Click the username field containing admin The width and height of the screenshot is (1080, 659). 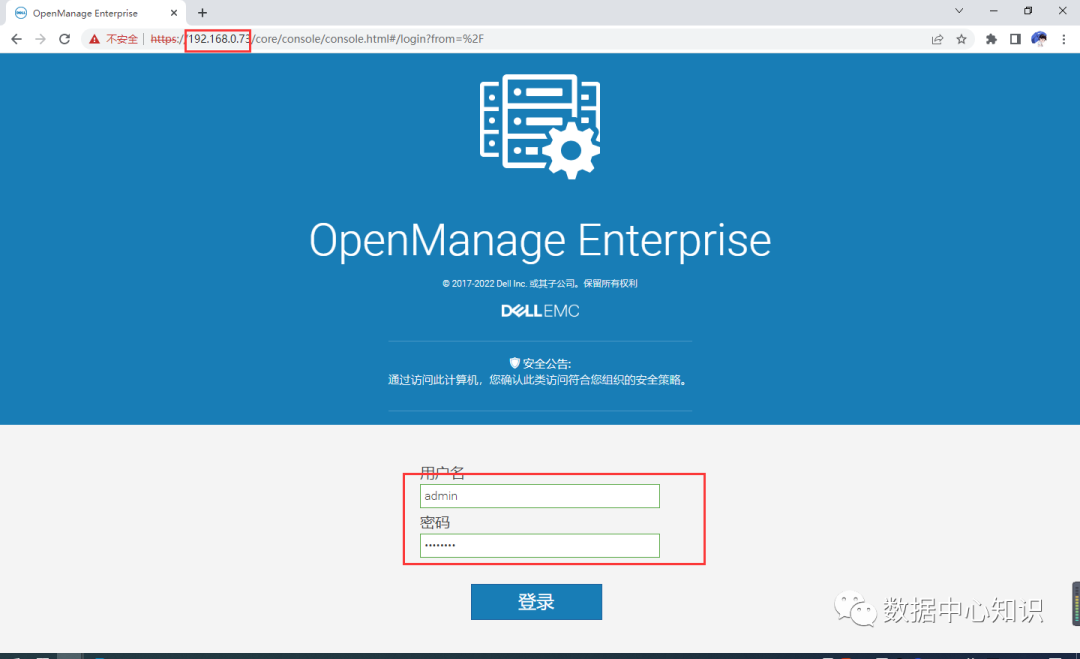pyautogui.click(x=539, y=496)
